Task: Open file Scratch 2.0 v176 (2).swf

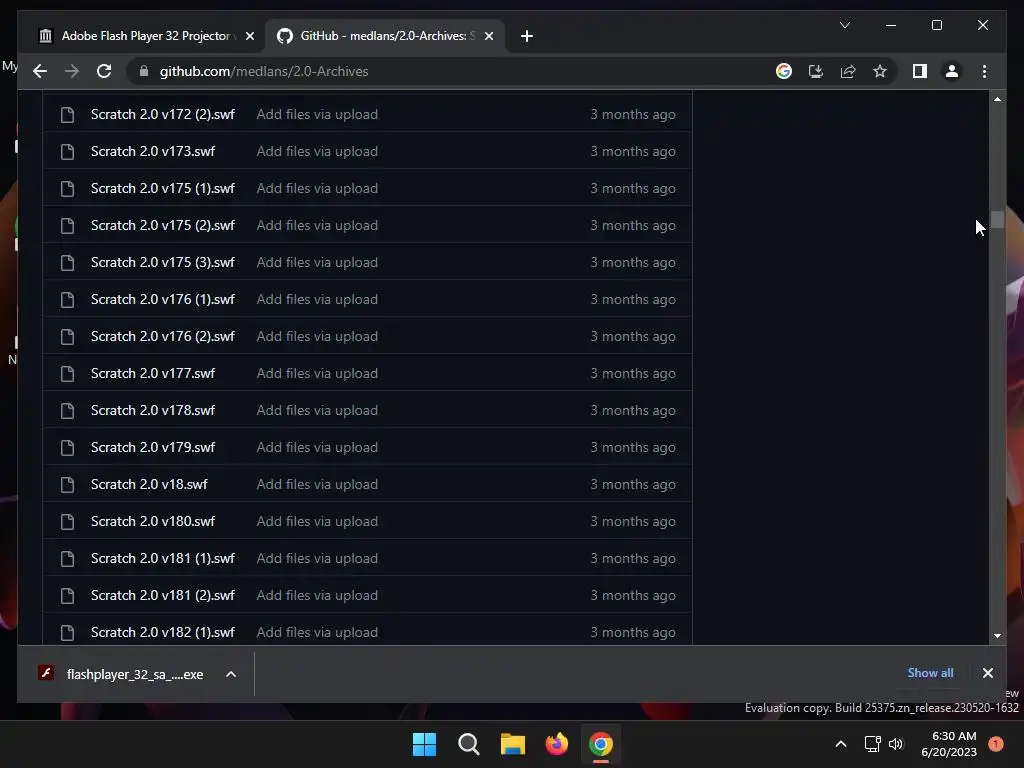Action: click(x=163, y=336)
